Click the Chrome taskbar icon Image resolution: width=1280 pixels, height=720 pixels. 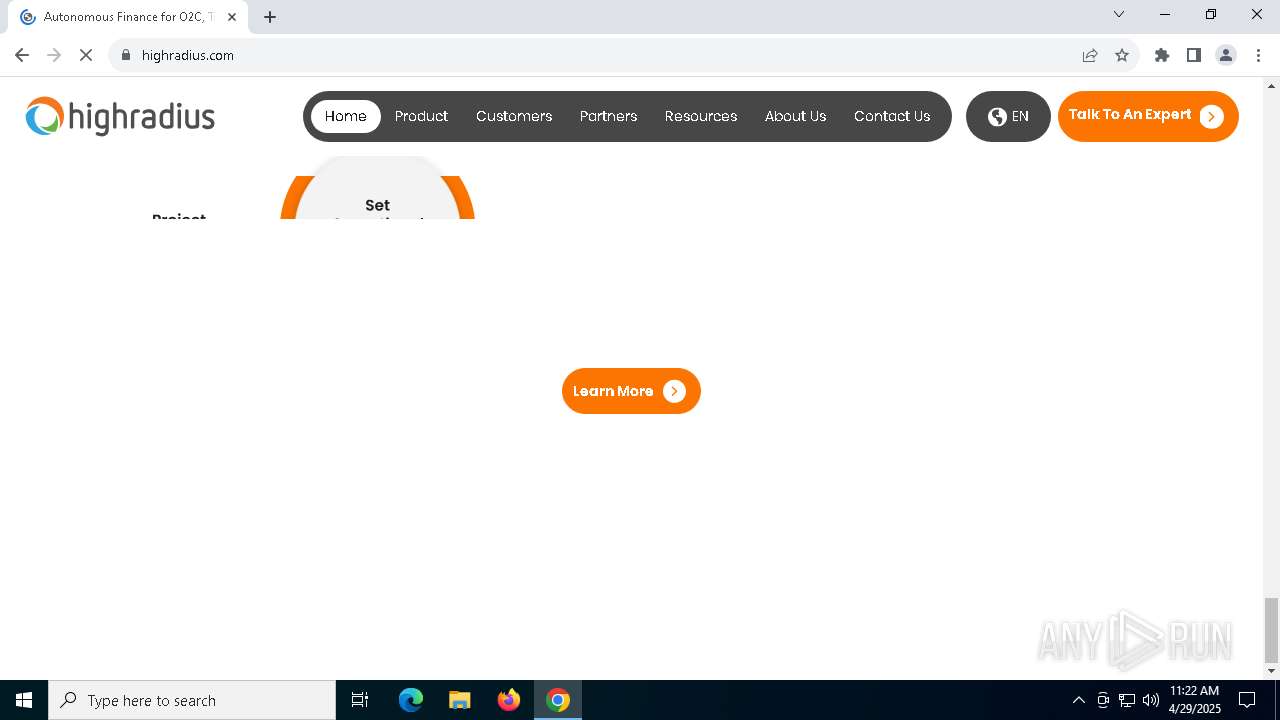558,700
